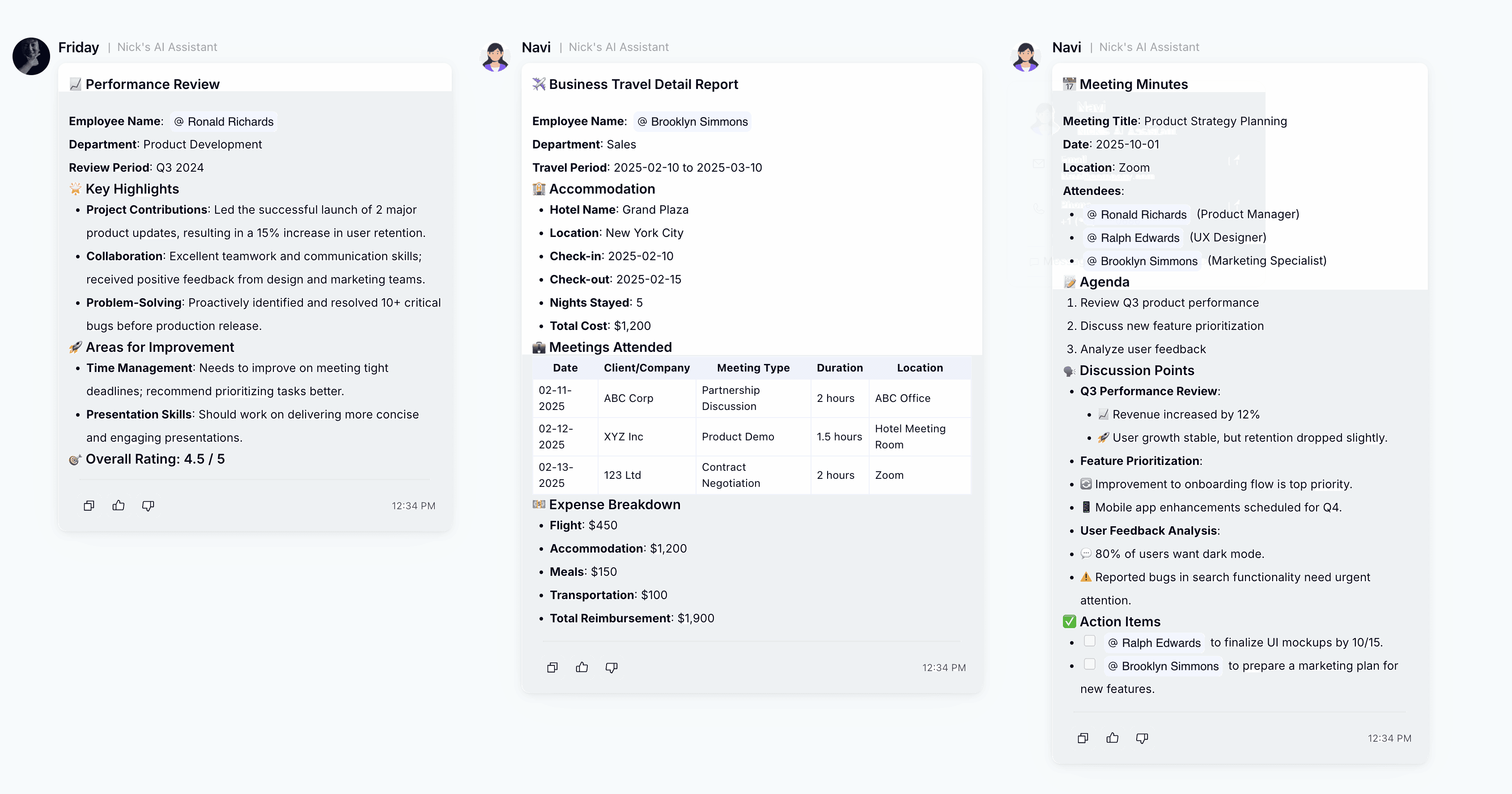The image size is (1512, 794).
Task: Click Friday's avatar picture
Action: tap(31, 56)
